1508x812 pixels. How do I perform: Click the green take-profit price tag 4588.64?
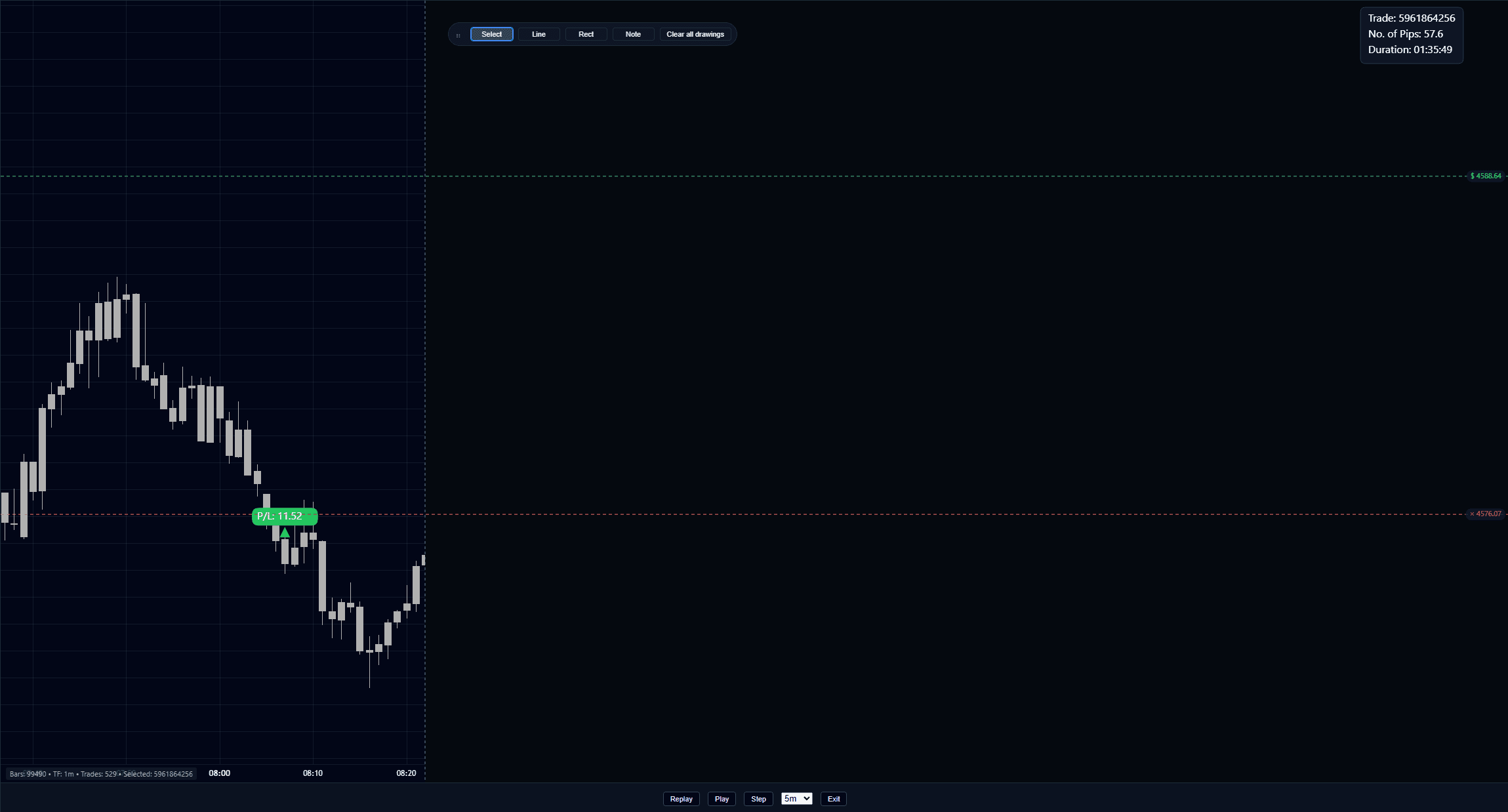[x=1485, y=176]
